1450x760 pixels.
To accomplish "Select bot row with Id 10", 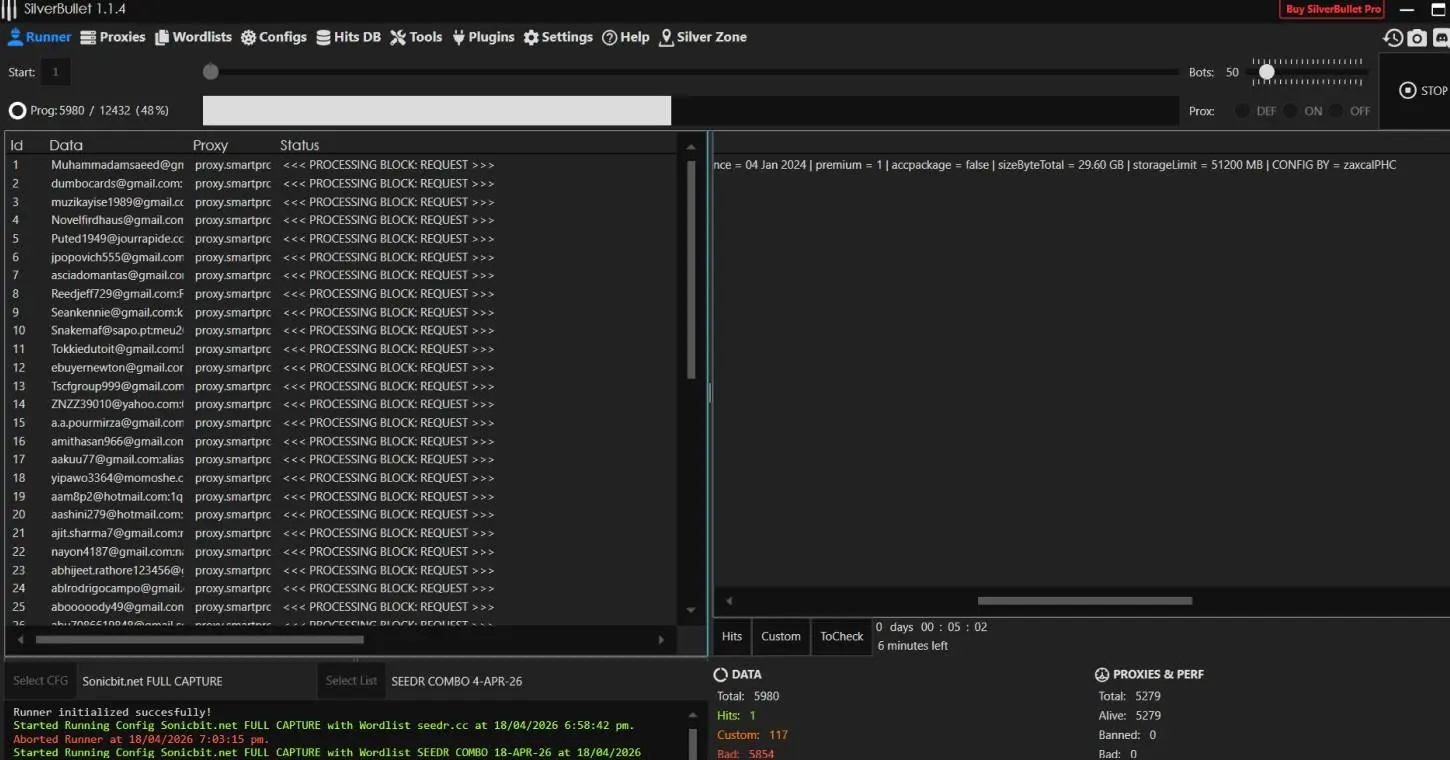I will point(341,330).
